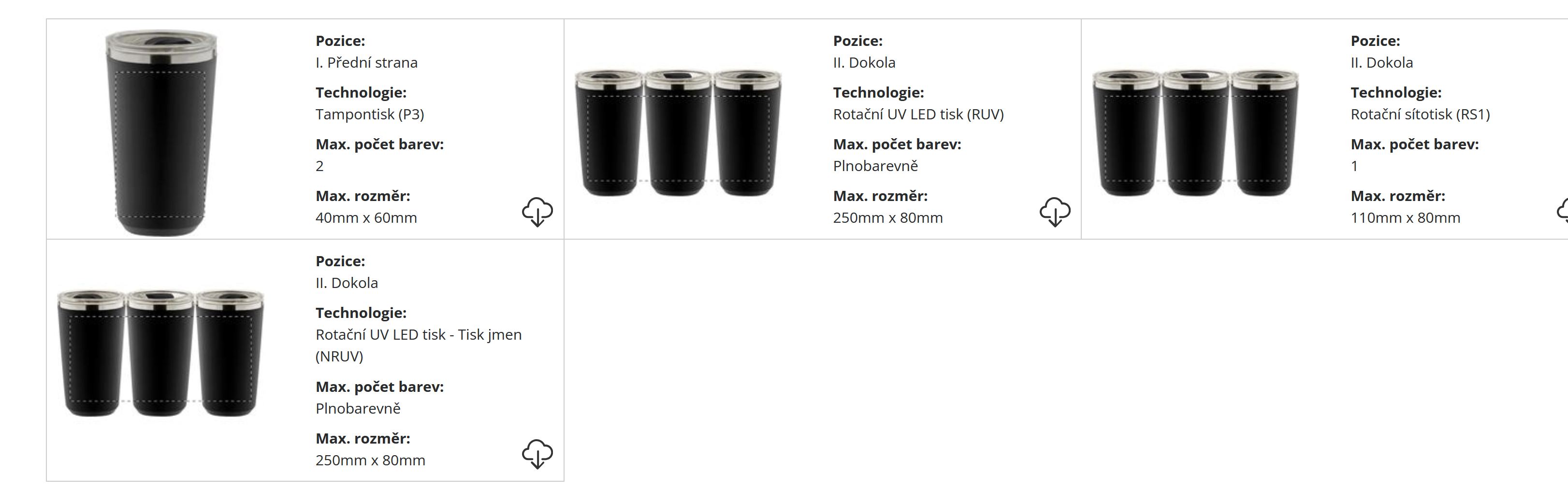Click 'Plnobarevně' in the NRUV card
Screen dimensions: 1568x503
[x=357, y=409]
